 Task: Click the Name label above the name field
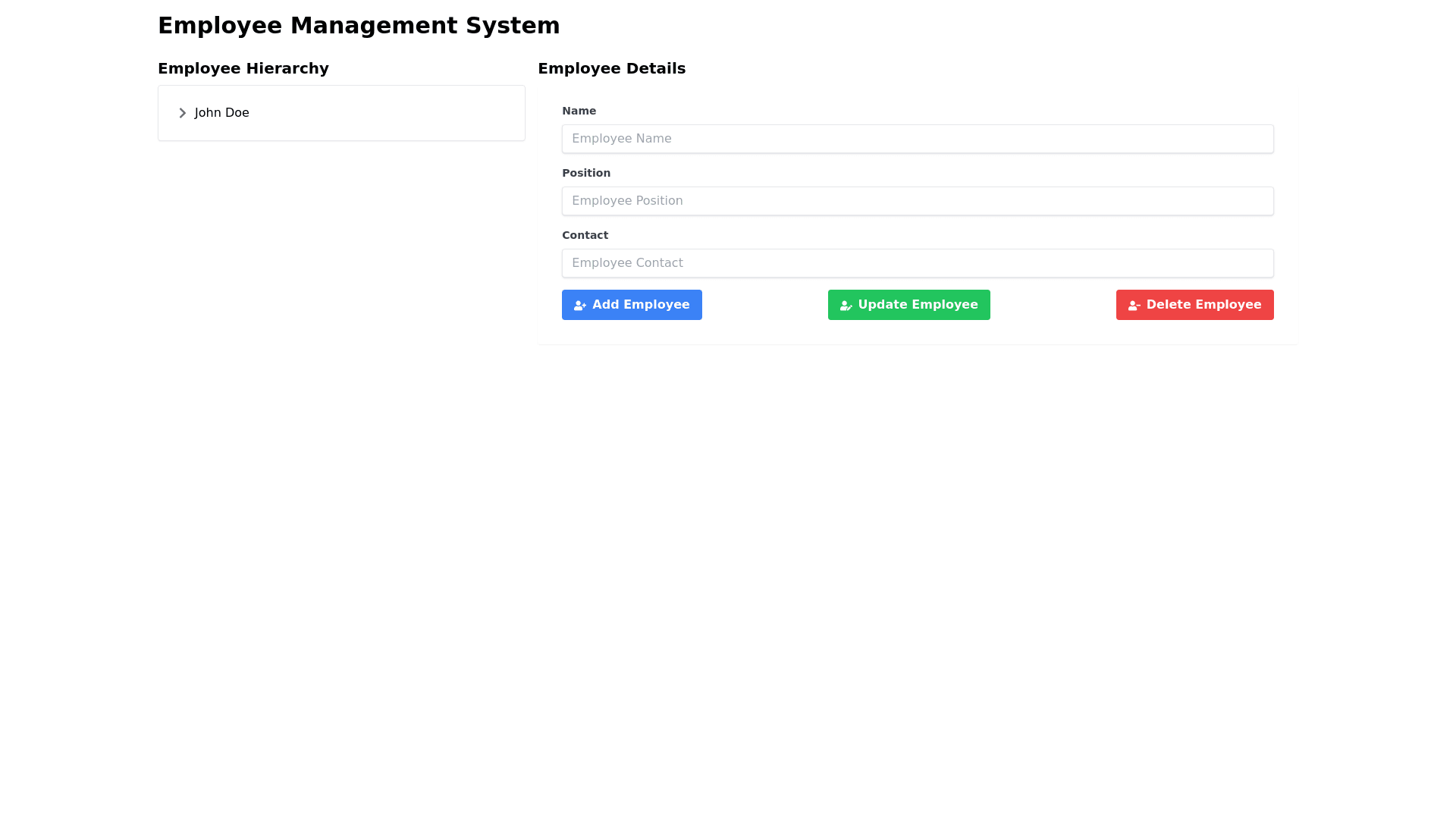[x=579, y=111]
